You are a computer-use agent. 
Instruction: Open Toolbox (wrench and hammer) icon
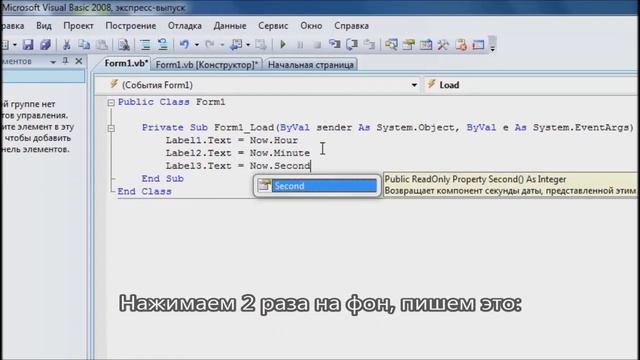443,44
